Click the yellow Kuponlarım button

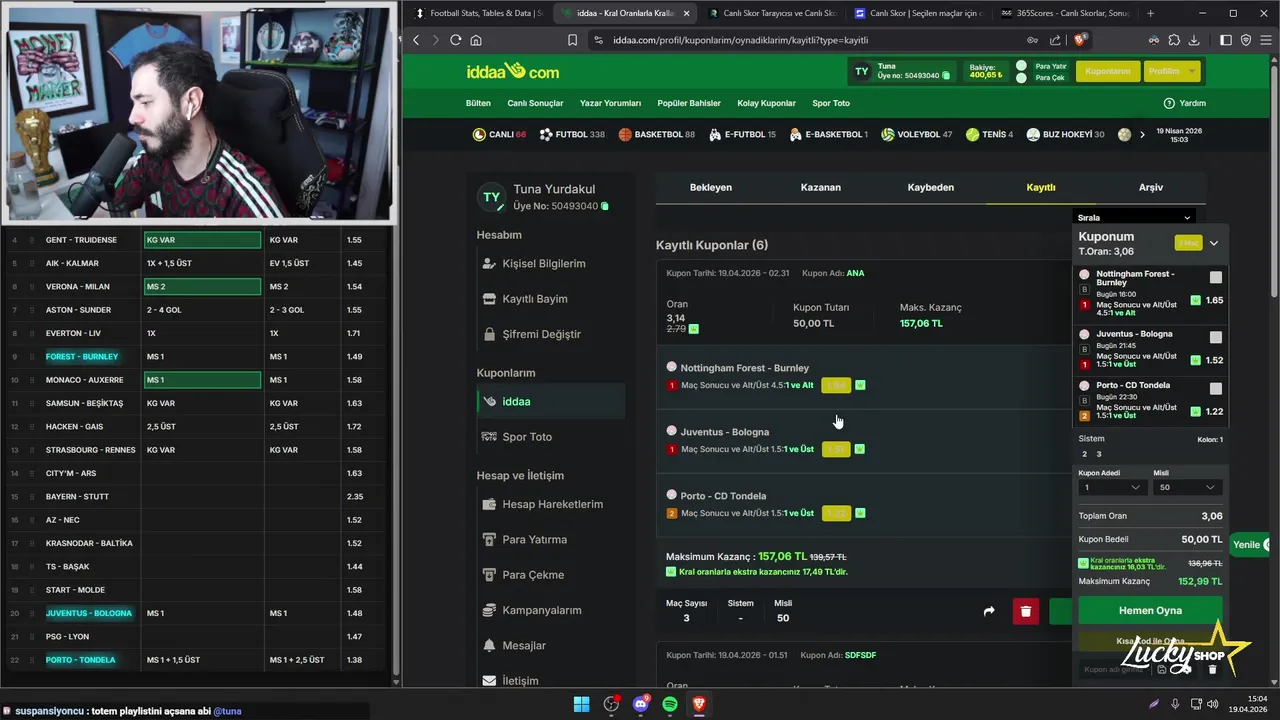coord(1107,71)
